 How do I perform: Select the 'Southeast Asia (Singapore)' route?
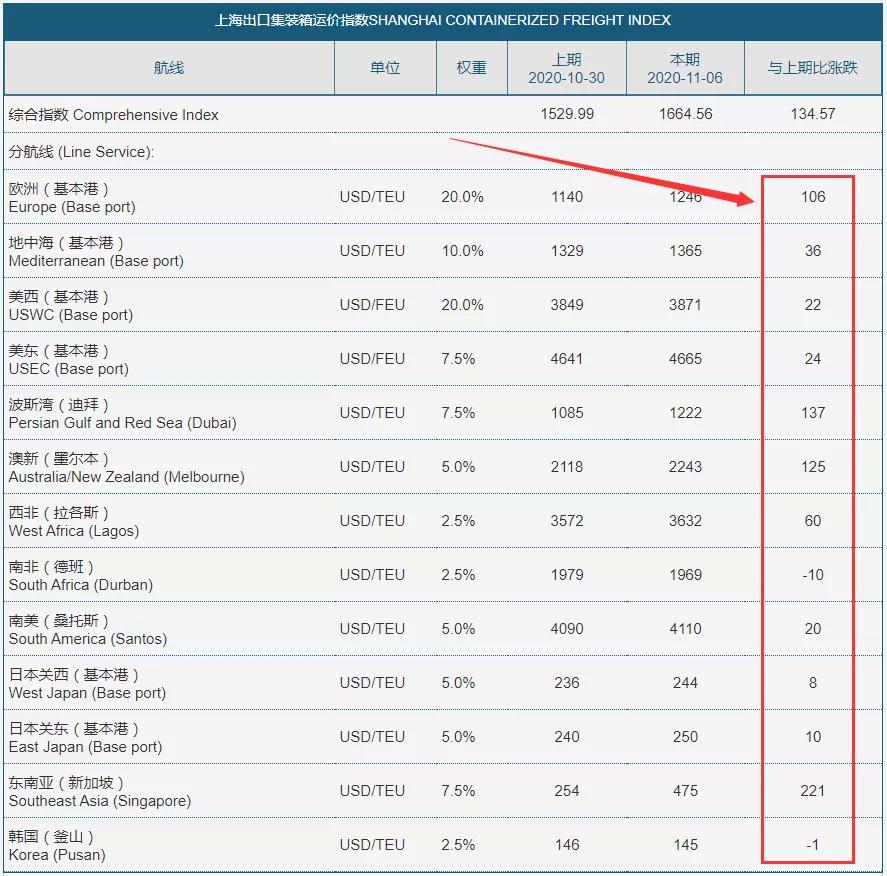(100, 801)
